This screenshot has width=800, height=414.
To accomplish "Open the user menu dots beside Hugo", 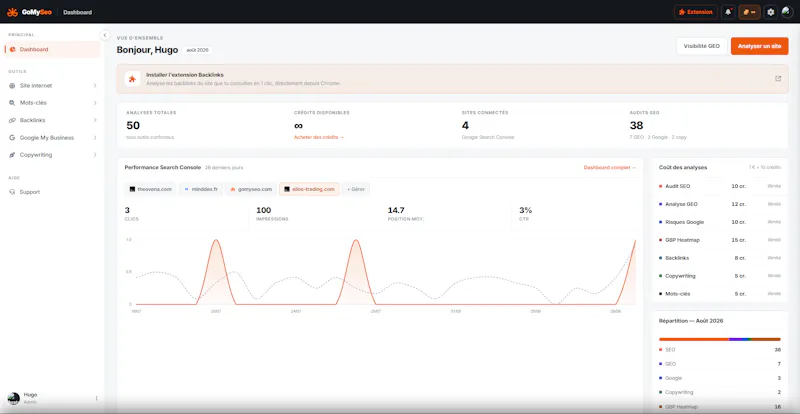I will (96, 398).
